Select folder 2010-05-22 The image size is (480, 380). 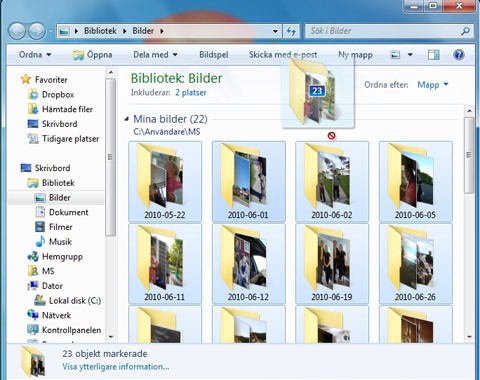[x=165, y=181]
